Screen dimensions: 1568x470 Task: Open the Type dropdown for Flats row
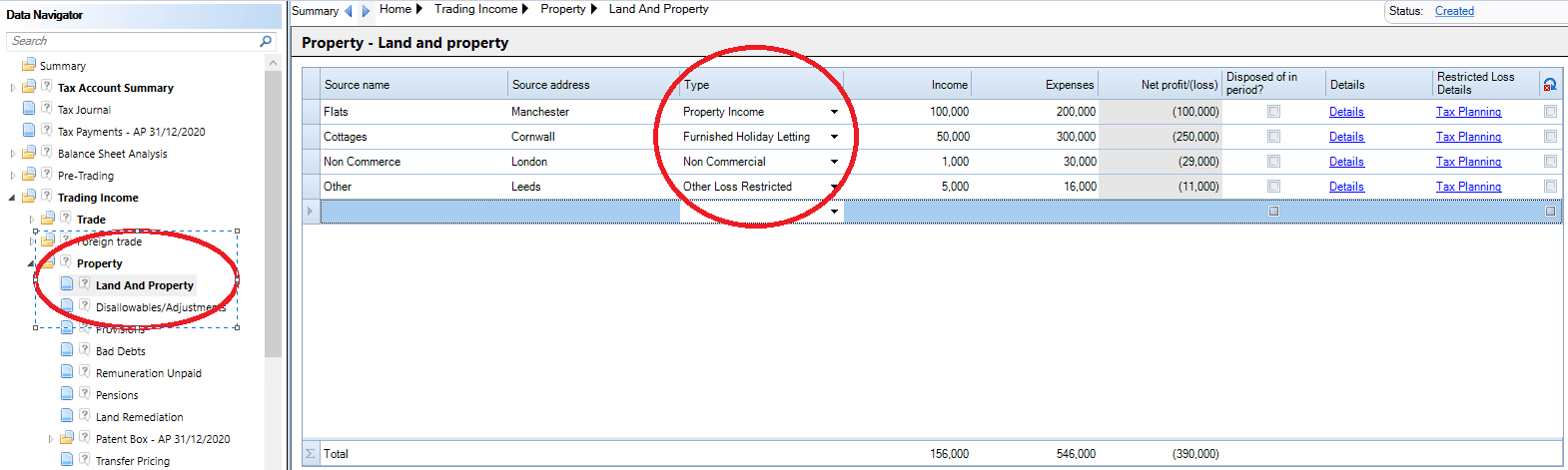(x=834, y=112)
